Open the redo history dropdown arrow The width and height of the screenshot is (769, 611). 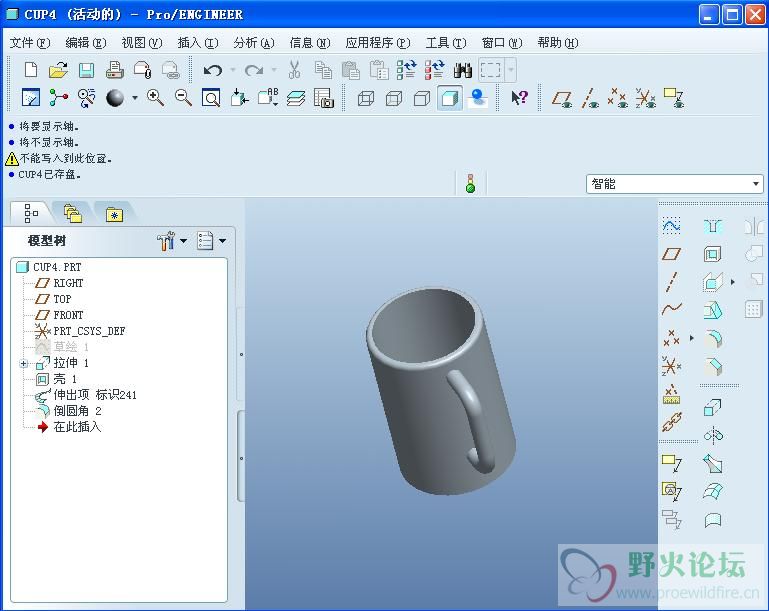pyautogui.click(x=274, y=70)
